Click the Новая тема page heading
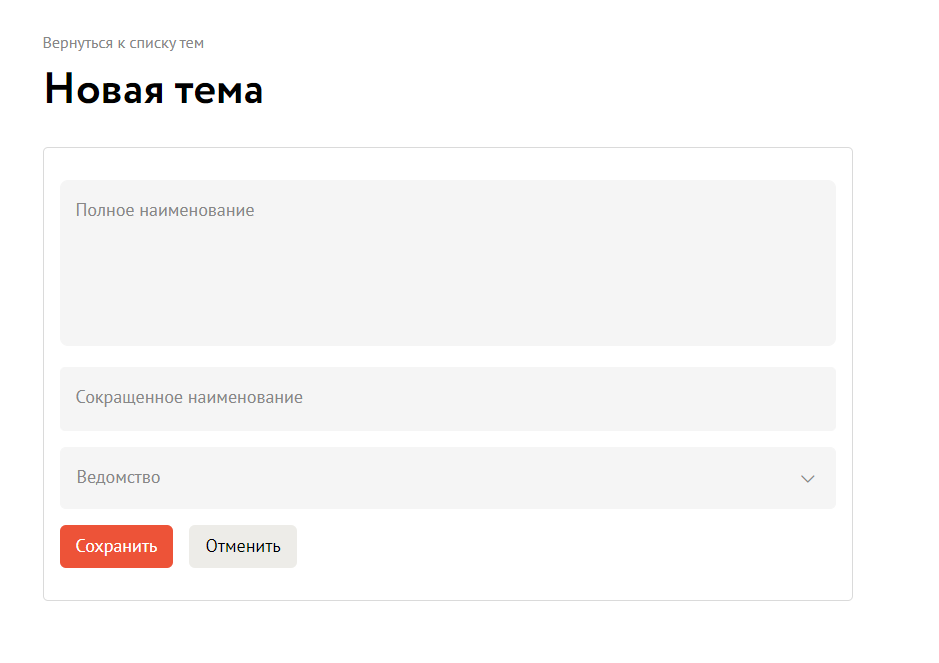The height and width of the screenshot is (663, 939). 153,89
